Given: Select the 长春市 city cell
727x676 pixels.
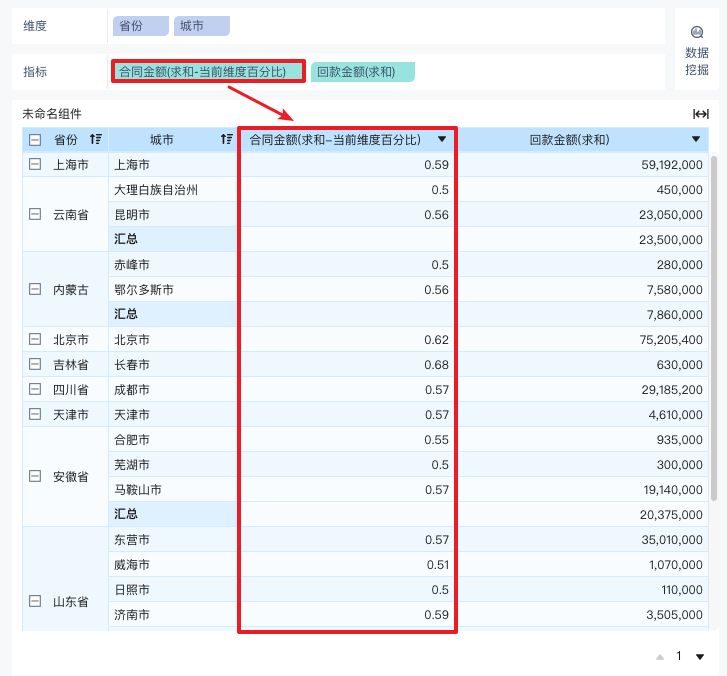Looking at the screenshot, I should [173, 364].
